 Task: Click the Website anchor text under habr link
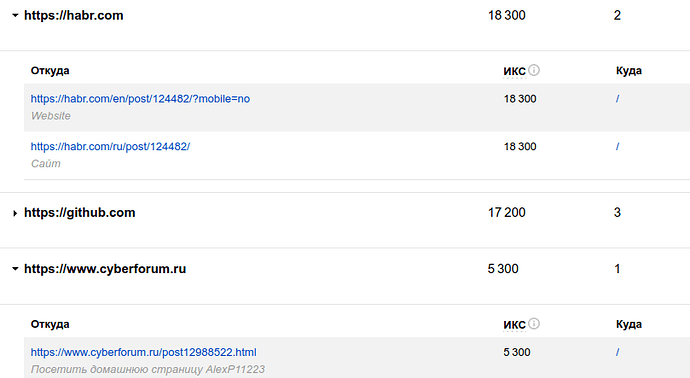click(x=51, y=116)
